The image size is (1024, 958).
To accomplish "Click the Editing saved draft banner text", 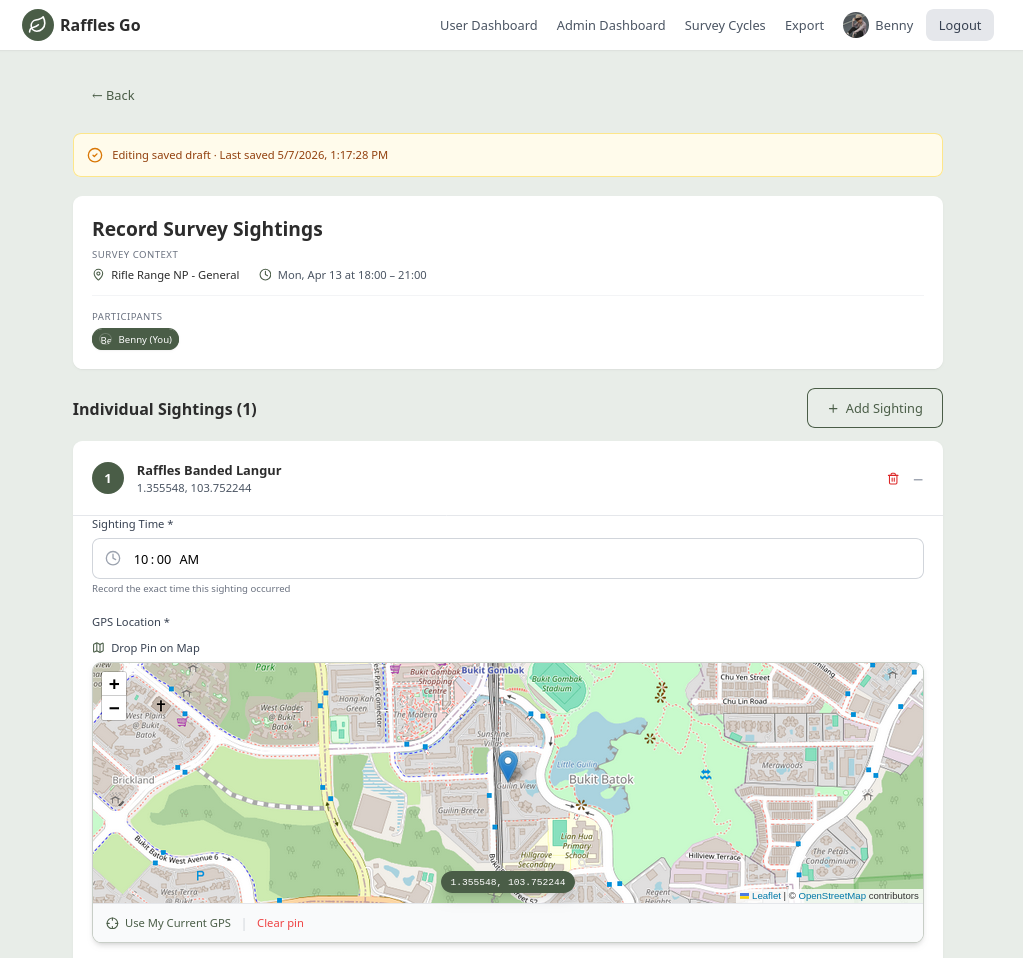I will click(249, 155).
